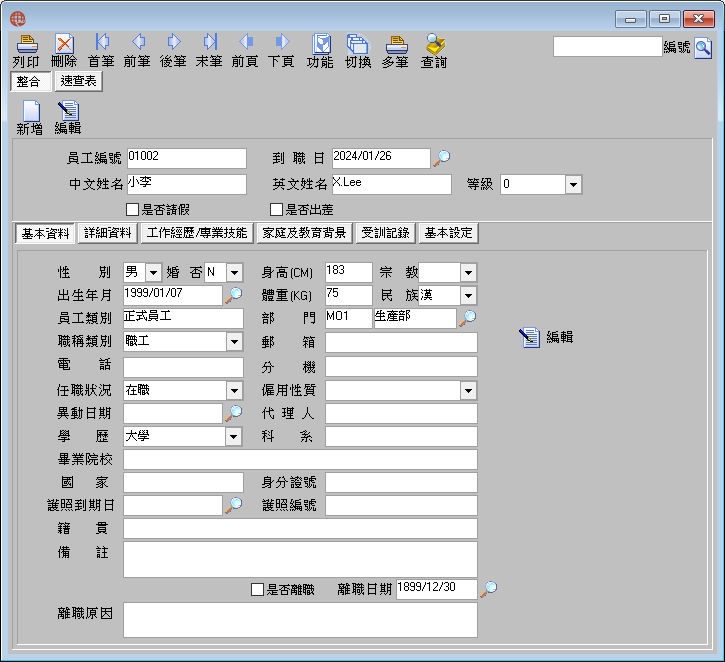This screenshot has width=725, height=662.
Task: Open the 查詢 query icon
Action: (x=434, y=44)
